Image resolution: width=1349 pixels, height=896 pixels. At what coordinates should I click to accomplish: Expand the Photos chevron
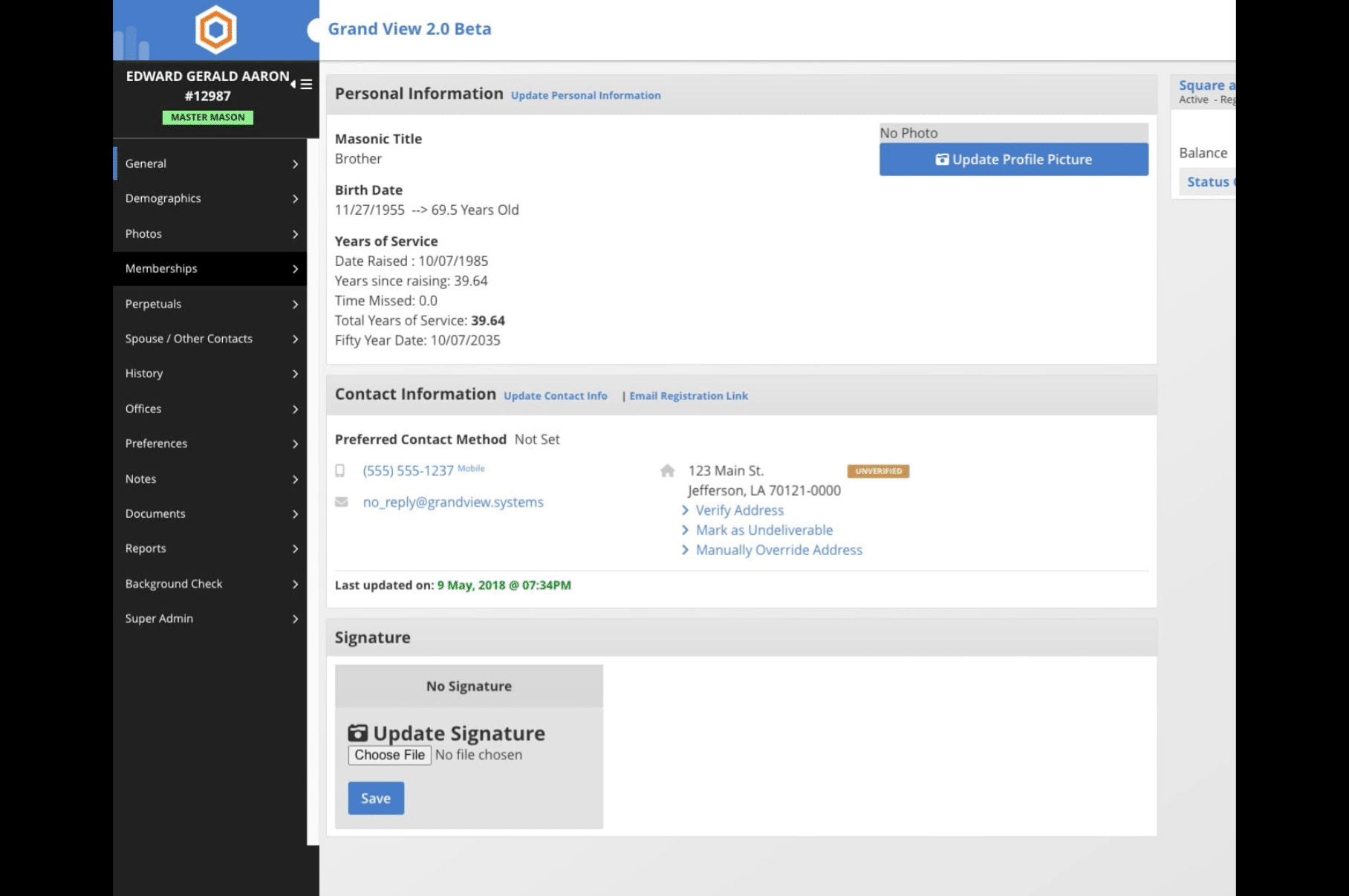295,234
